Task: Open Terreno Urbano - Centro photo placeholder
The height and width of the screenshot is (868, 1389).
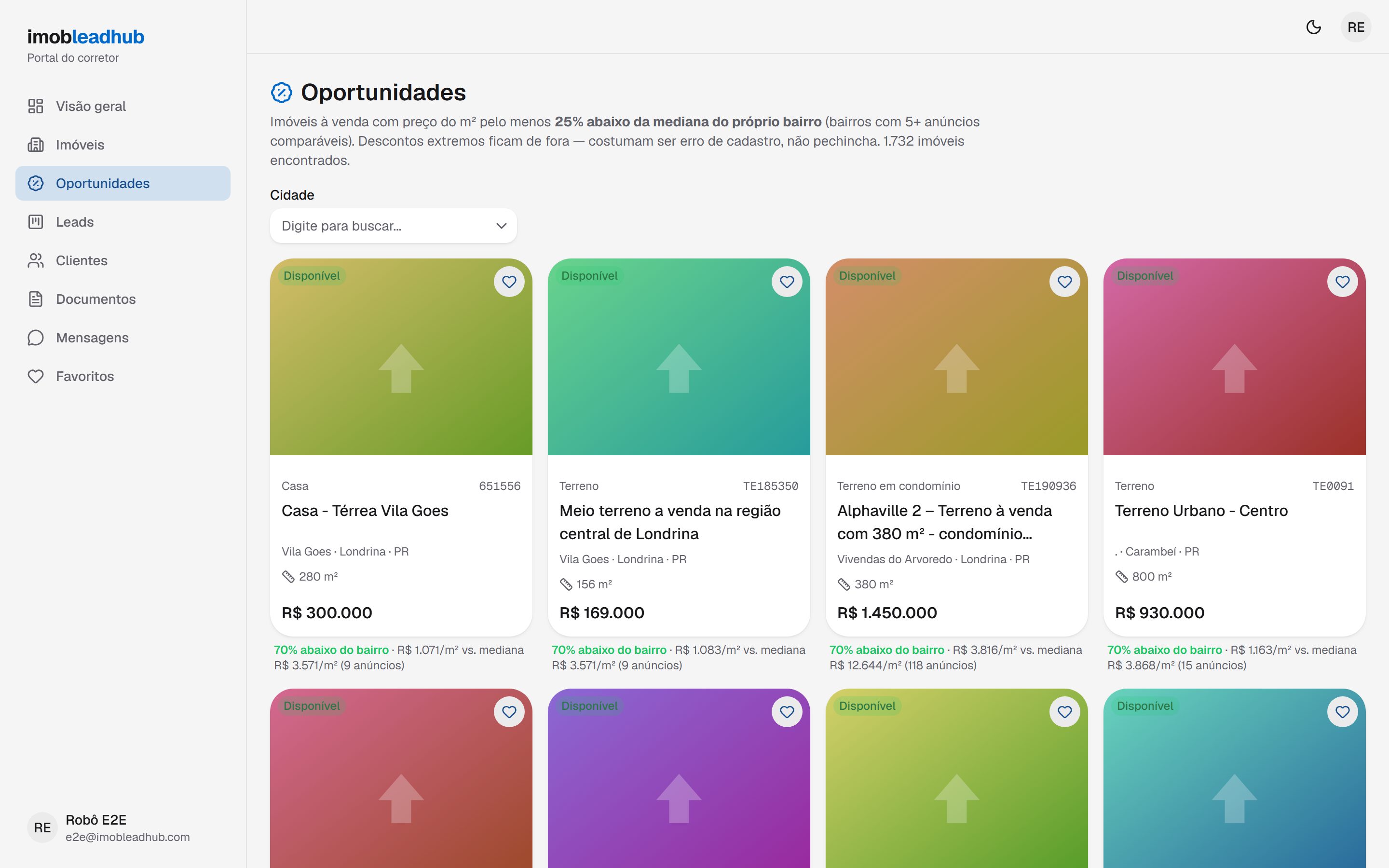Action: [x=1235, y=357]
